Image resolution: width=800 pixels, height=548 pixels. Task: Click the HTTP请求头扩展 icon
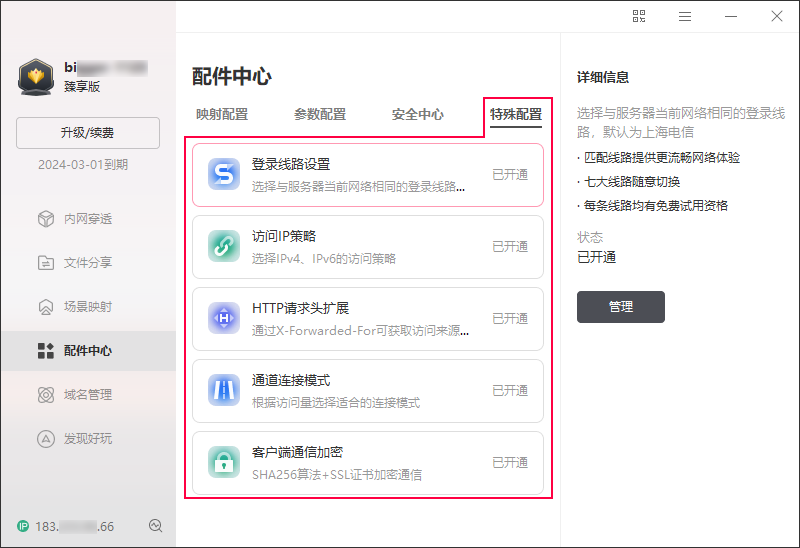(224, 318)
